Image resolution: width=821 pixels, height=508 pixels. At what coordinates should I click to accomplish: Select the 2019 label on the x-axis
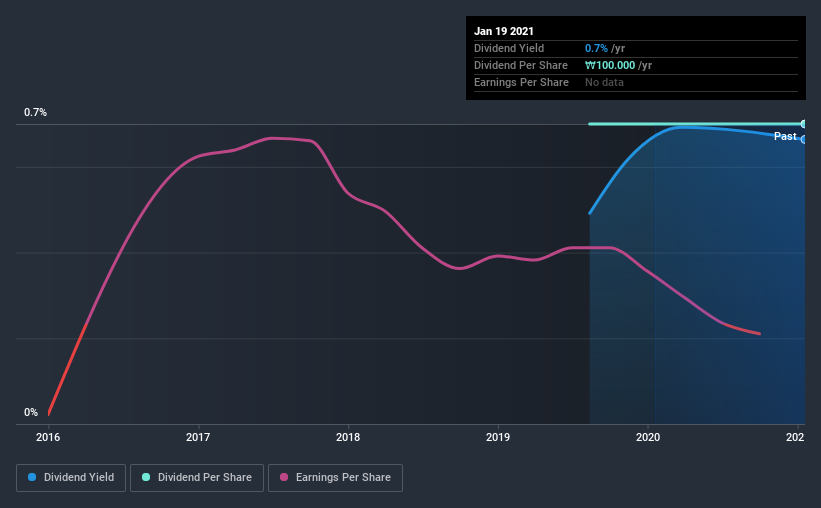[497, 437]
